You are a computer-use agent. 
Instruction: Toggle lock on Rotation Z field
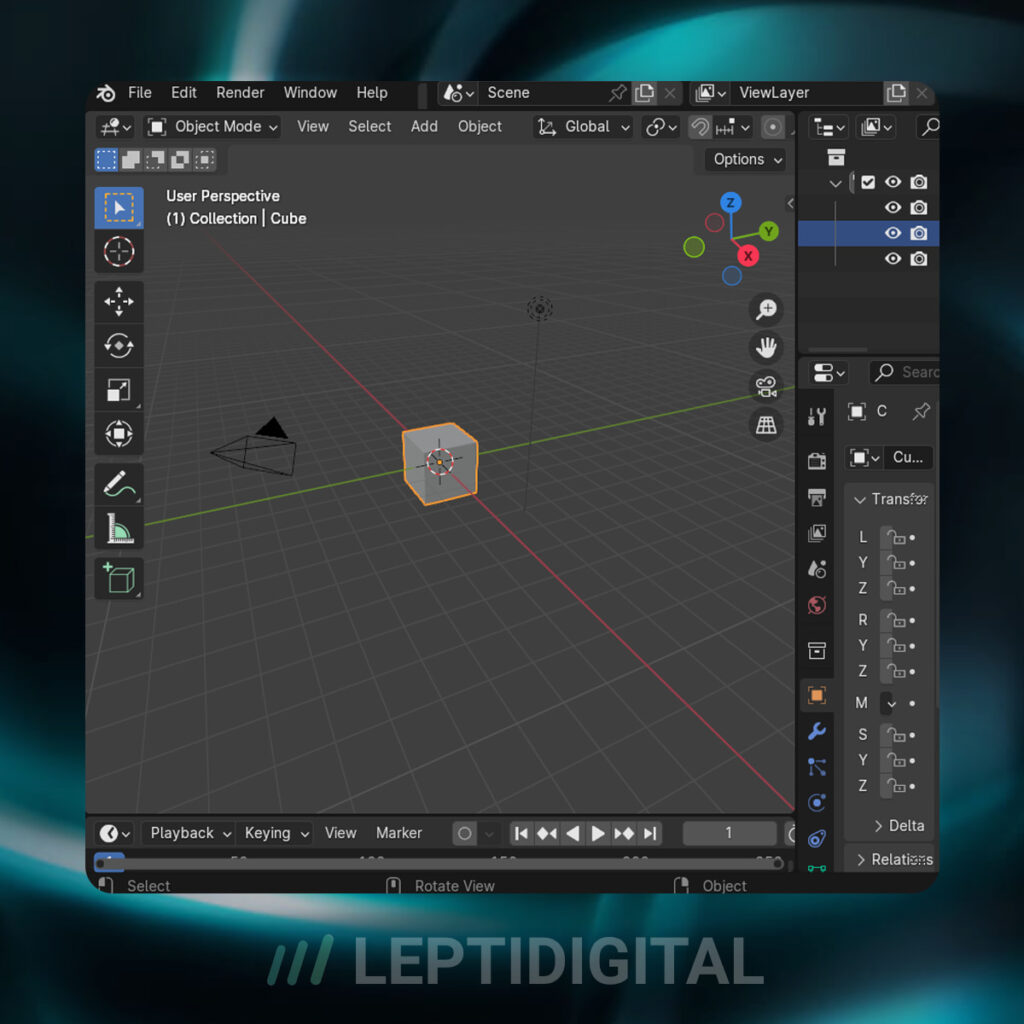click(895, 671)
